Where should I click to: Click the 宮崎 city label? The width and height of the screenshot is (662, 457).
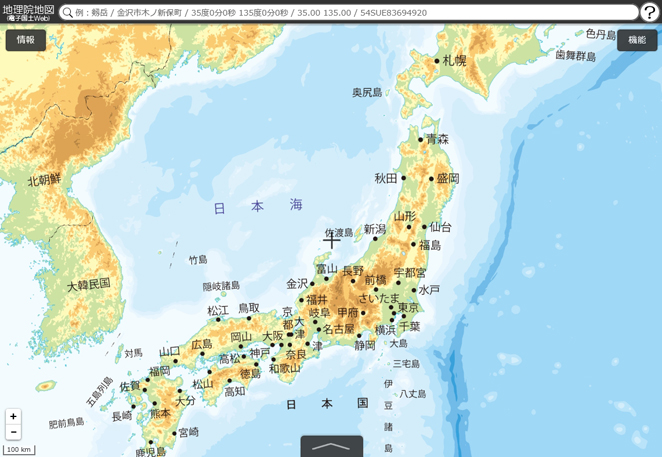[x=188, y=432]
